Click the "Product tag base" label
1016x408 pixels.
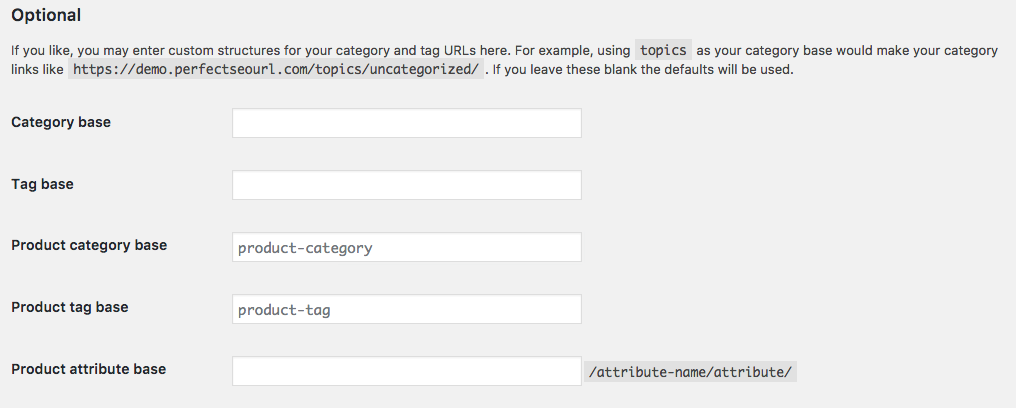pos(70,307)
